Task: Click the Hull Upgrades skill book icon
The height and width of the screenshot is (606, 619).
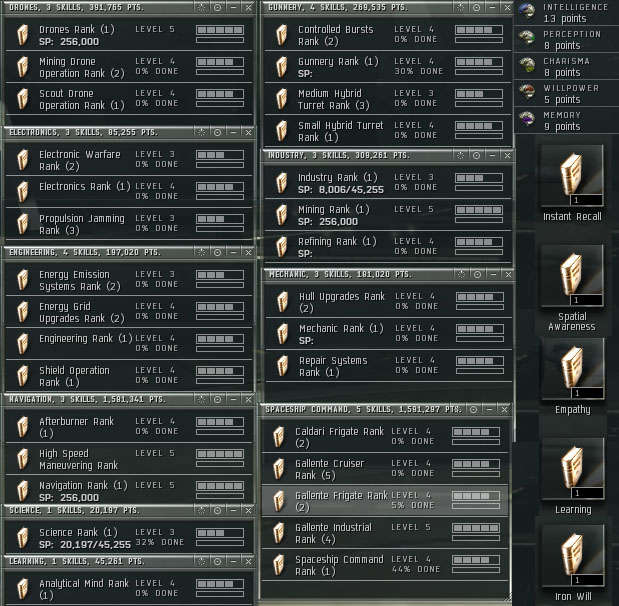Action: coord(283,302)
